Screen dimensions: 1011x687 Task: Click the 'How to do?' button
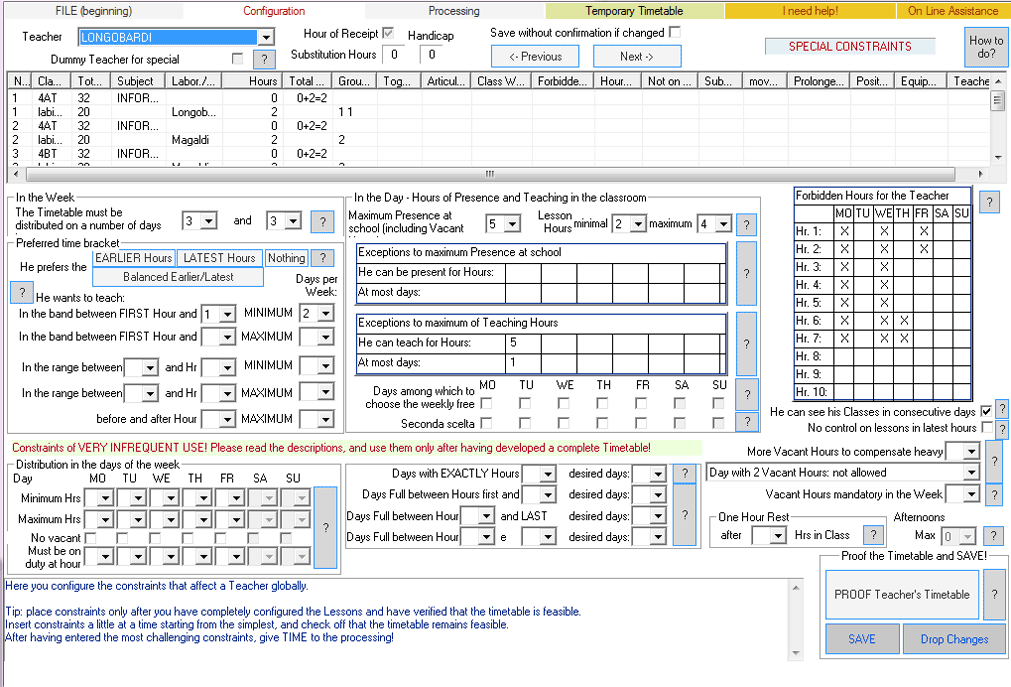click(986, 47)
